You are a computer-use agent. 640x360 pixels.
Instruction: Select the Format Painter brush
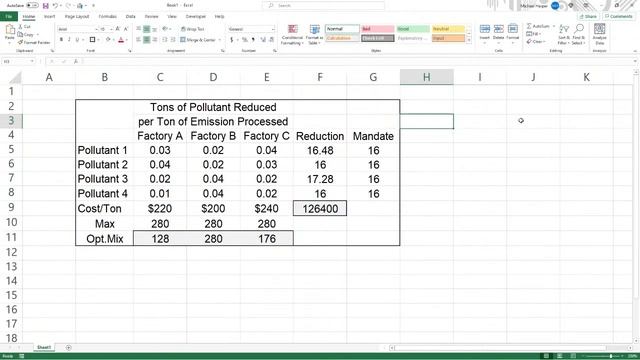(20, 42)
